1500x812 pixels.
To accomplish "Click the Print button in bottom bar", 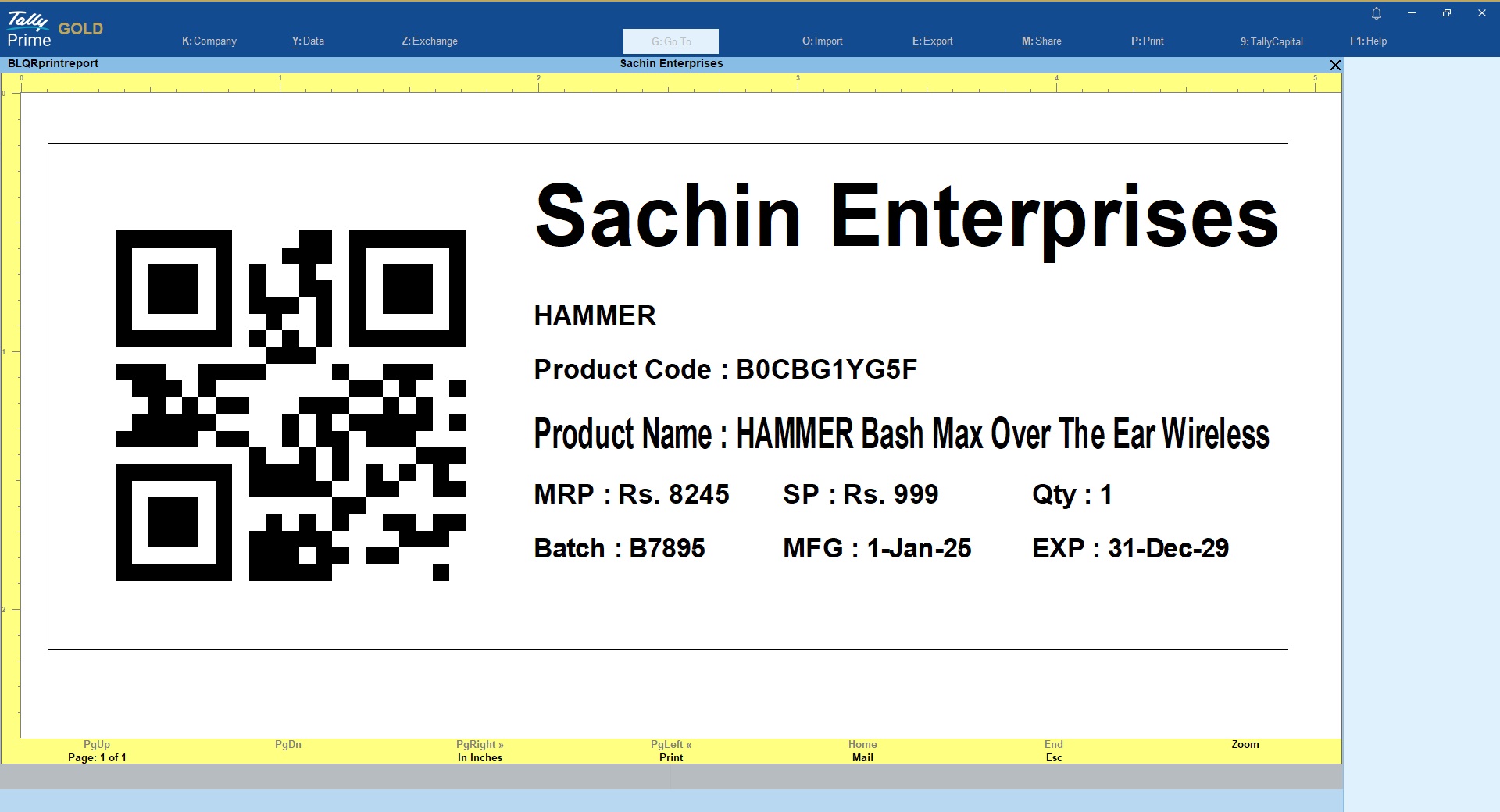I will coord(671,757).
